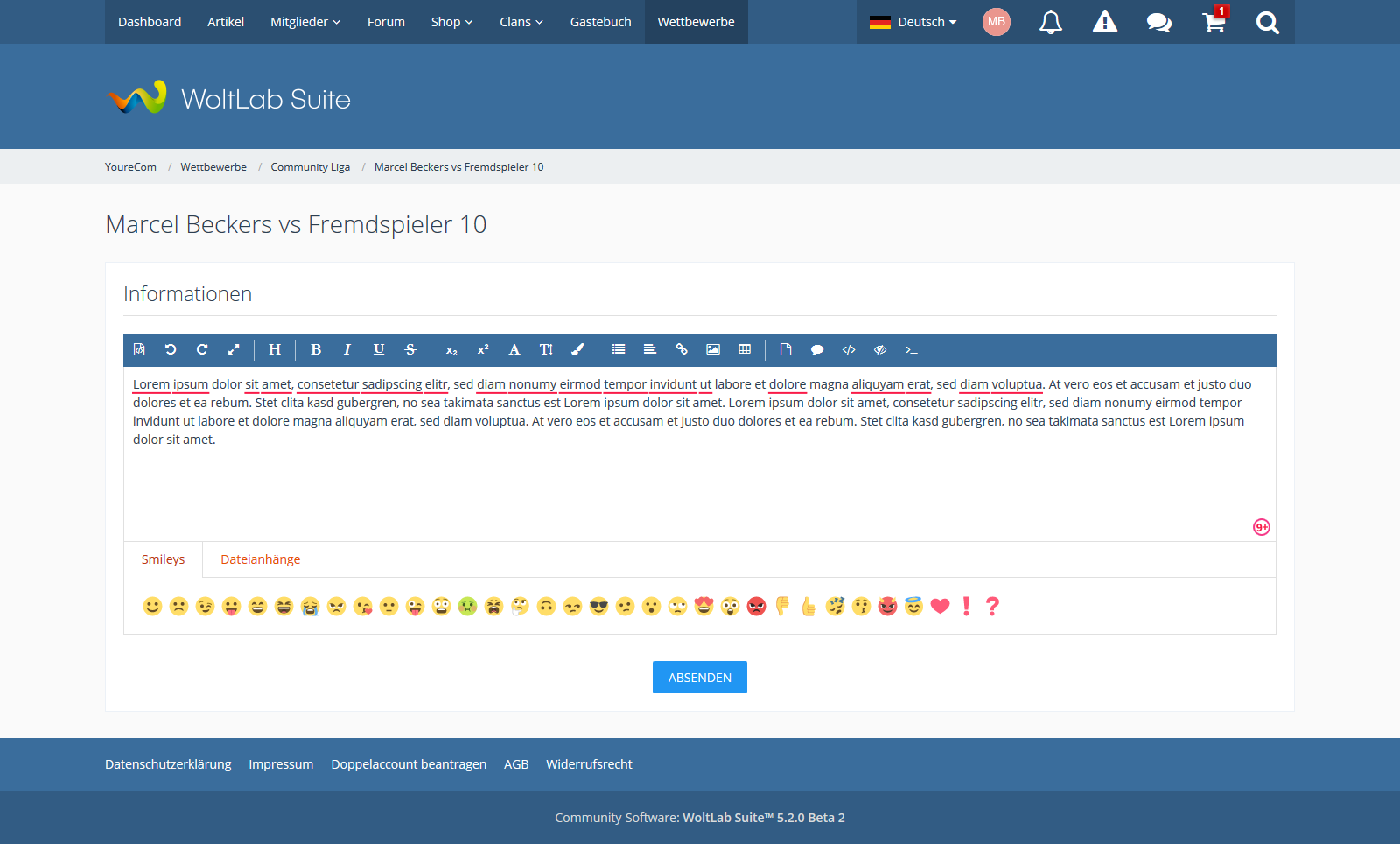Image resolution: width=1400 pixels, height=844 pixels.
Task: Open the Community Liga breadcrumb link
Action: click(311, 167)
